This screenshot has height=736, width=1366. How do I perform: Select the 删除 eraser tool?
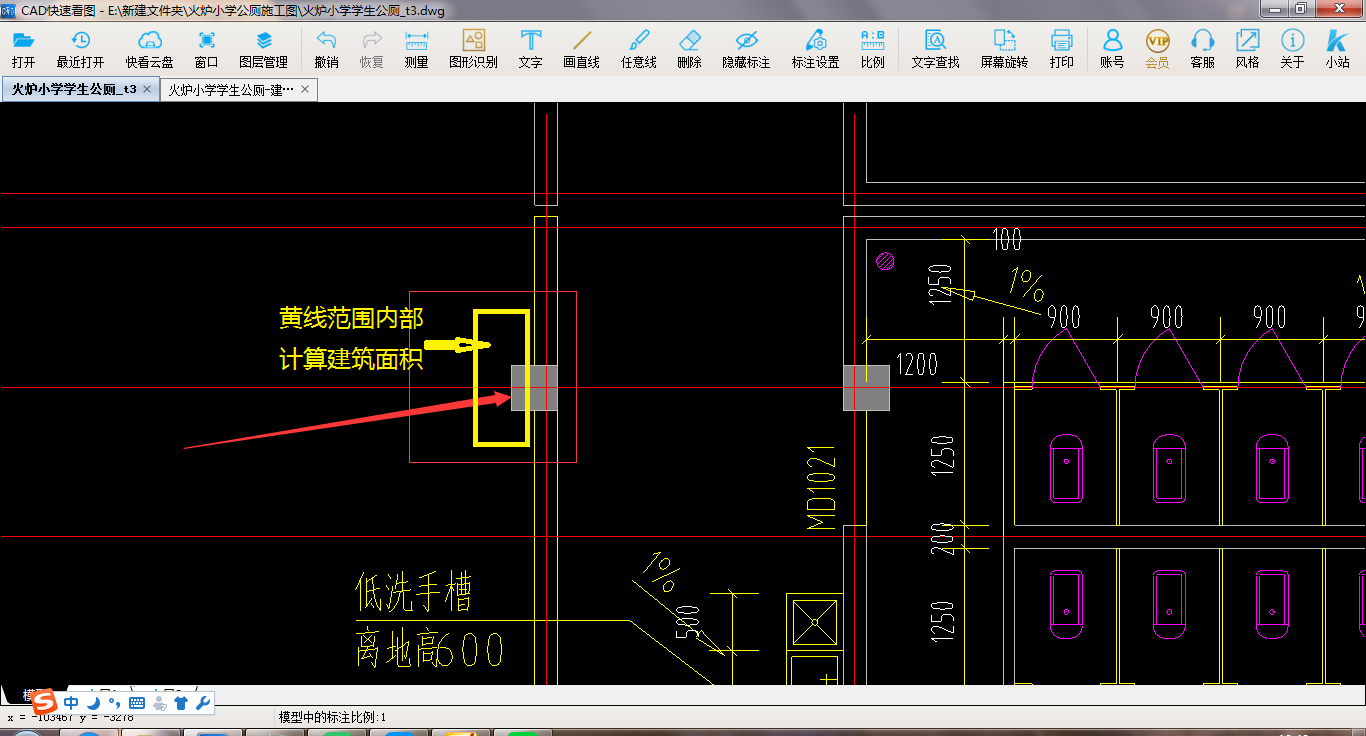tap(689, 49)
